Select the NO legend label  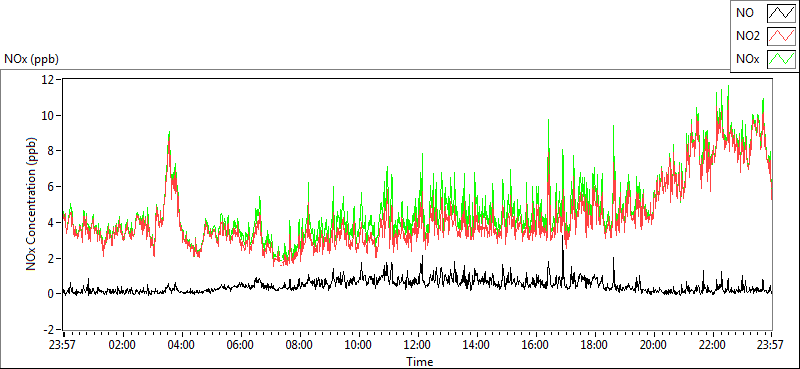pyautogui.click(x=745, y=13)
